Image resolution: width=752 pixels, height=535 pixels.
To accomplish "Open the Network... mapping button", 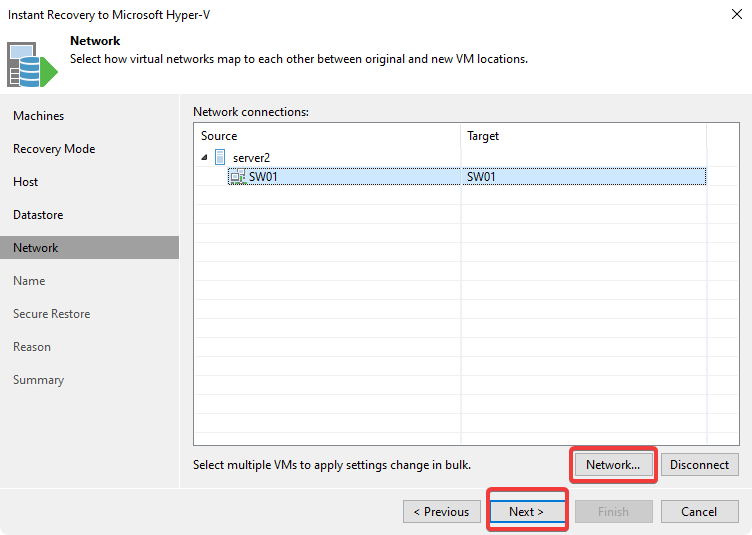I will [x=613, y=464].
